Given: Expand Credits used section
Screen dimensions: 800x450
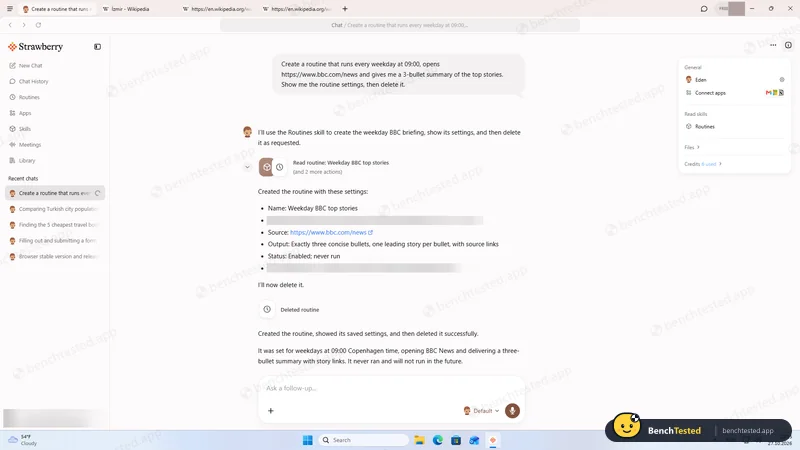Looking at the screenshot, I should click(x=703, y=164).
